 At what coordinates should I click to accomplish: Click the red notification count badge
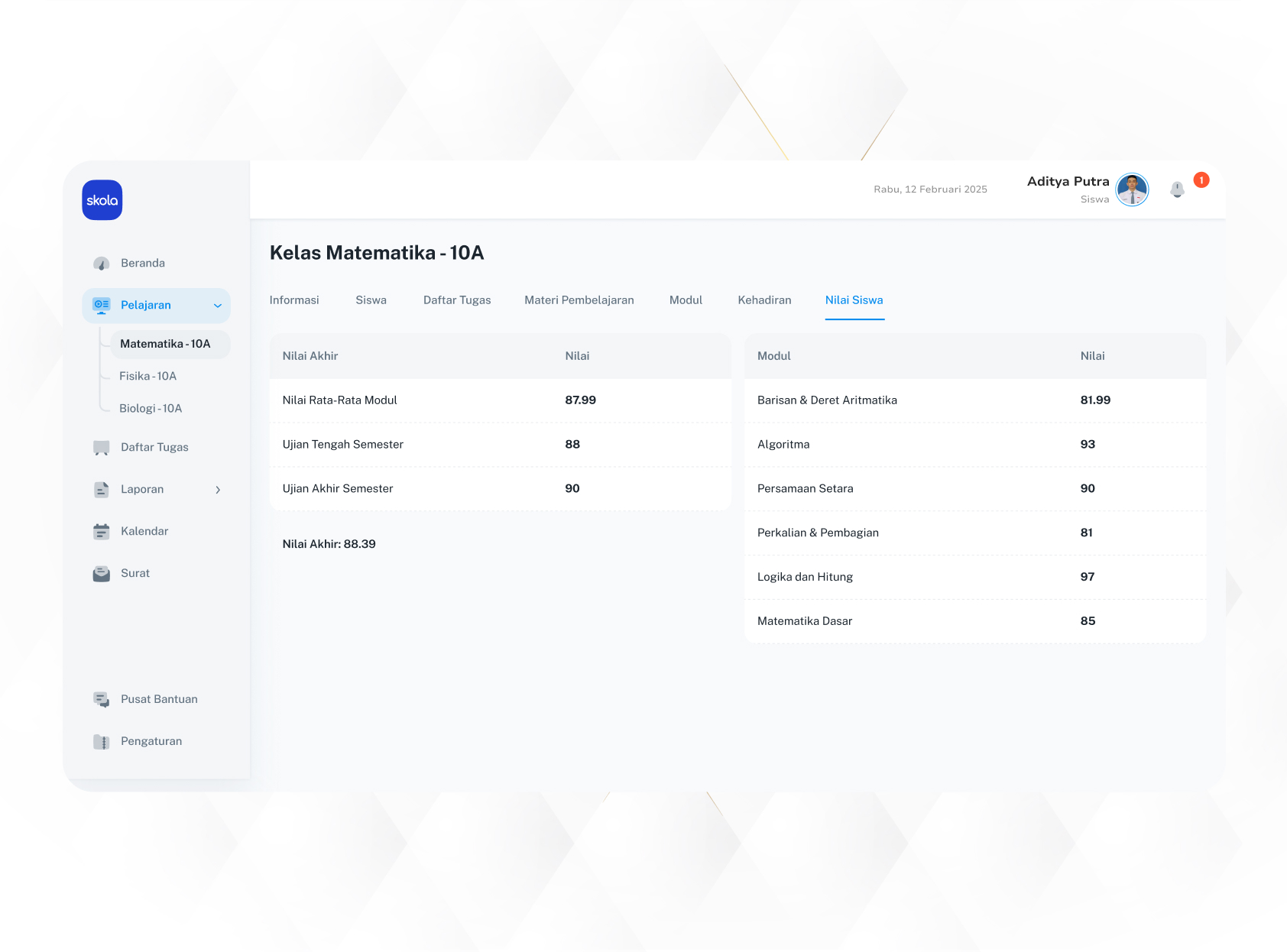click(x=1201, y=180)
